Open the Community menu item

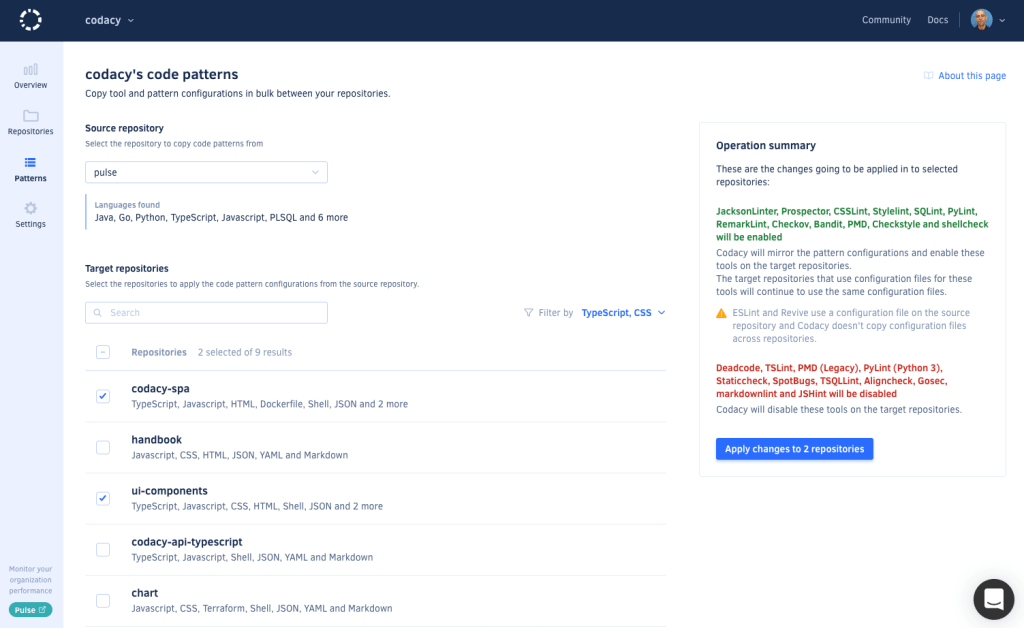pos(886,19)
